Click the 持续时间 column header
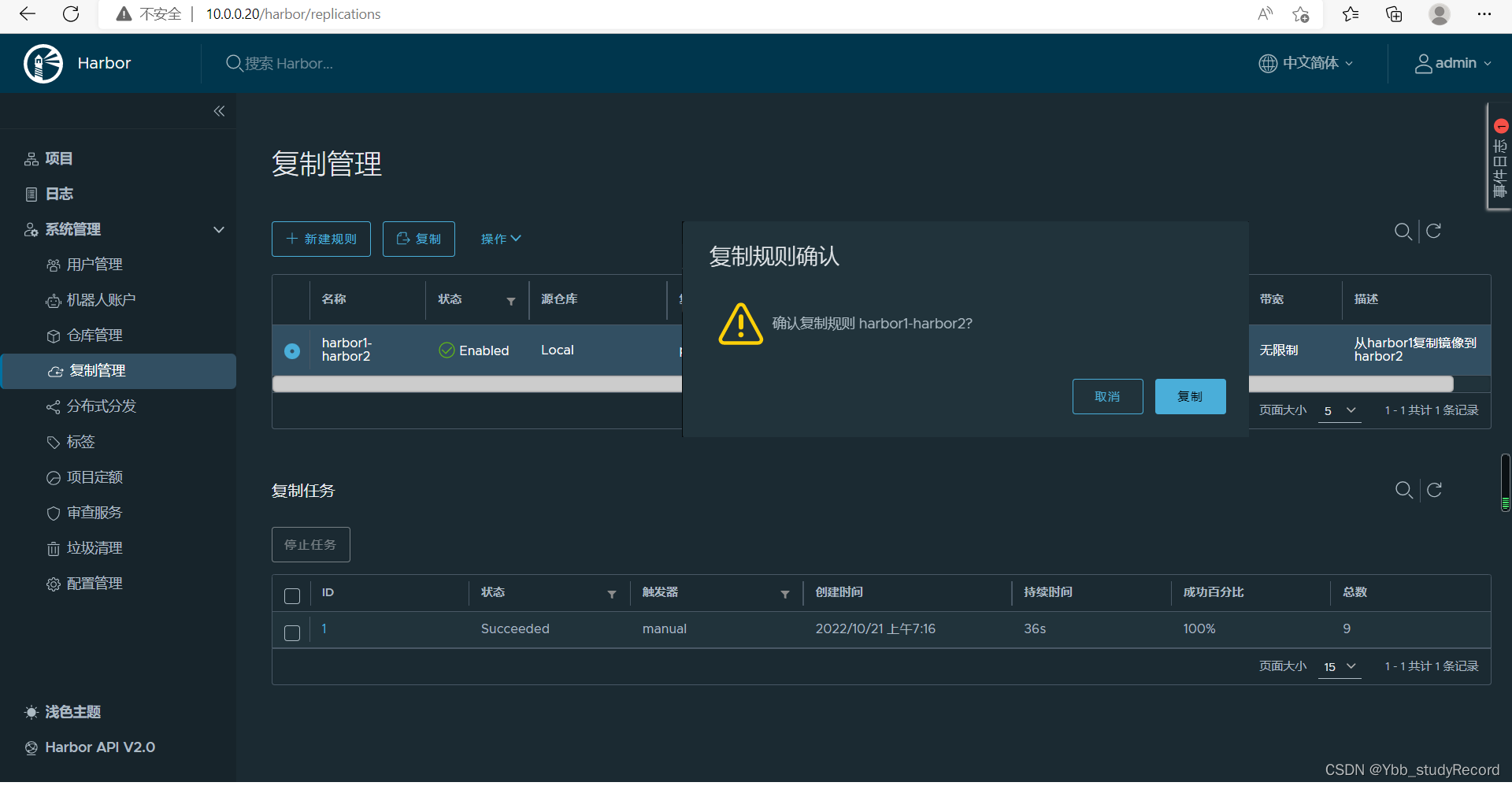This screenshot has height=786, width=1512. click(1048, 592)
